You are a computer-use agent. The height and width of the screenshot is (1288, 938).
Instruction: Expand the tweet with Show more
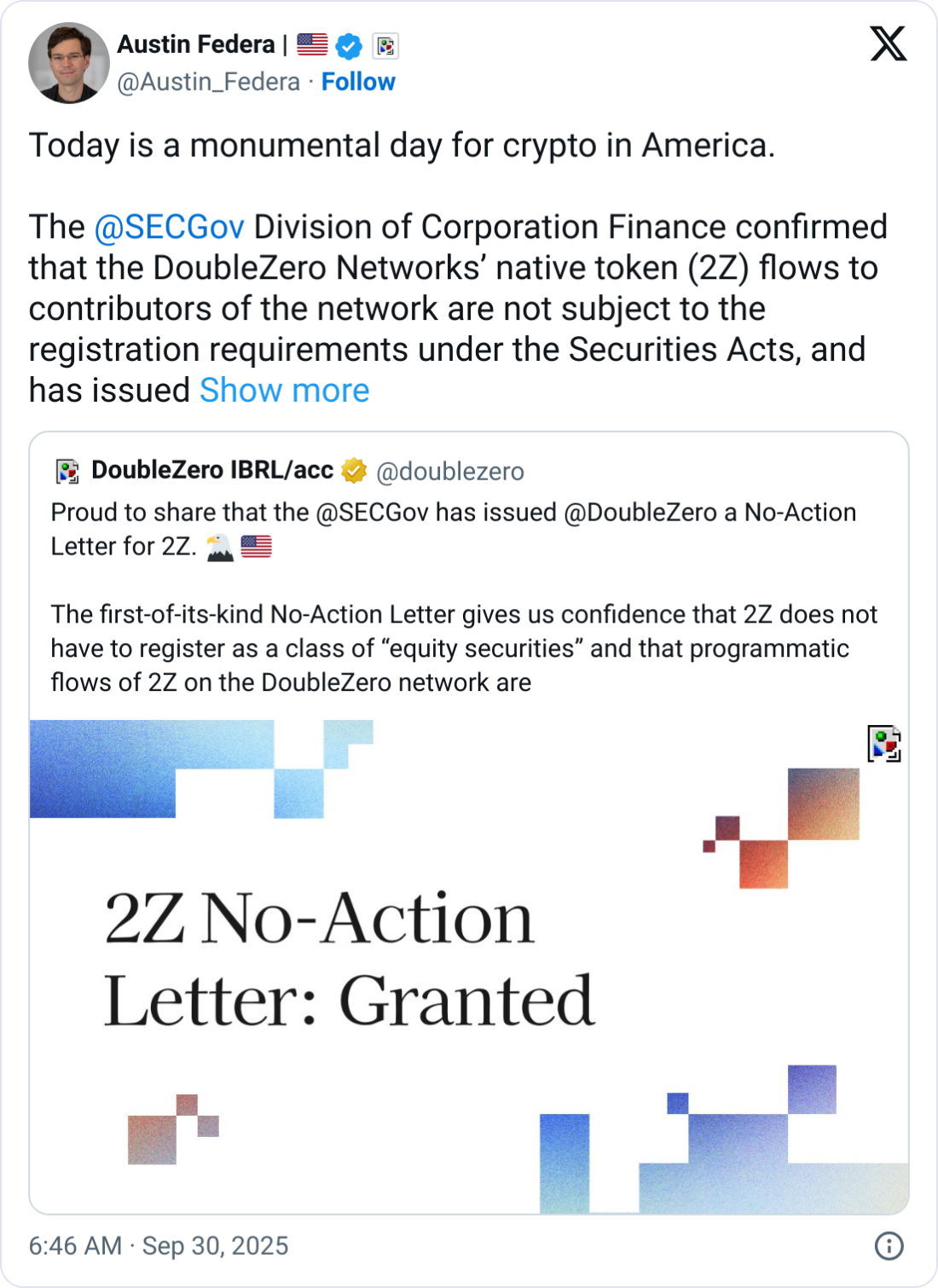[x=284, y=390]
